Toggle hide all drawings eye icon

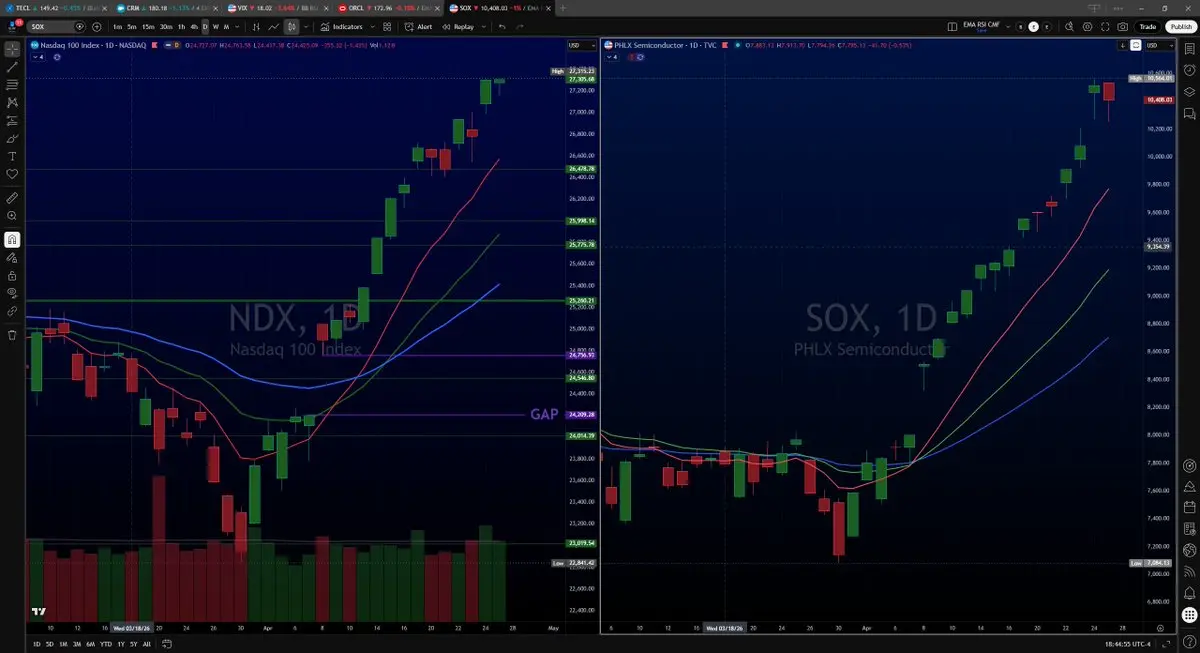coord(14,293)
